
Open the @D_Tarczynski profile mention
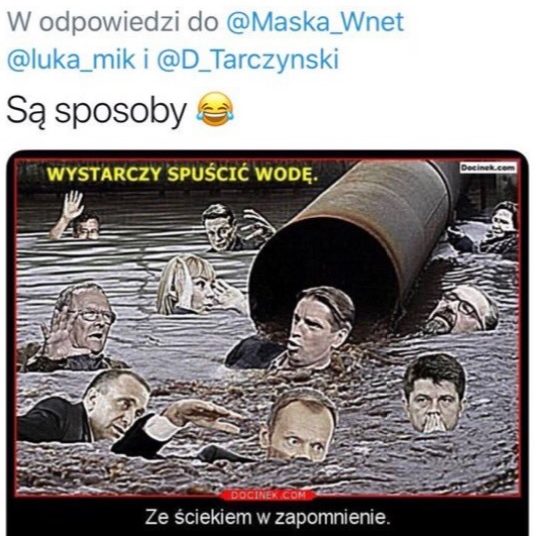(x=247, y=59)
